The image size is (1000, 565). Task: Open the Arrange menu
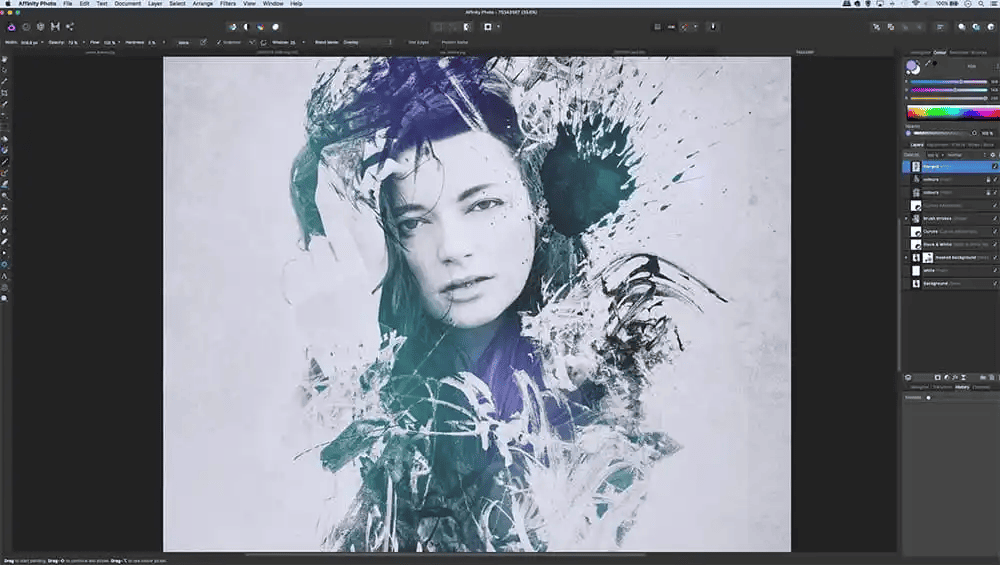coord(203,4)
